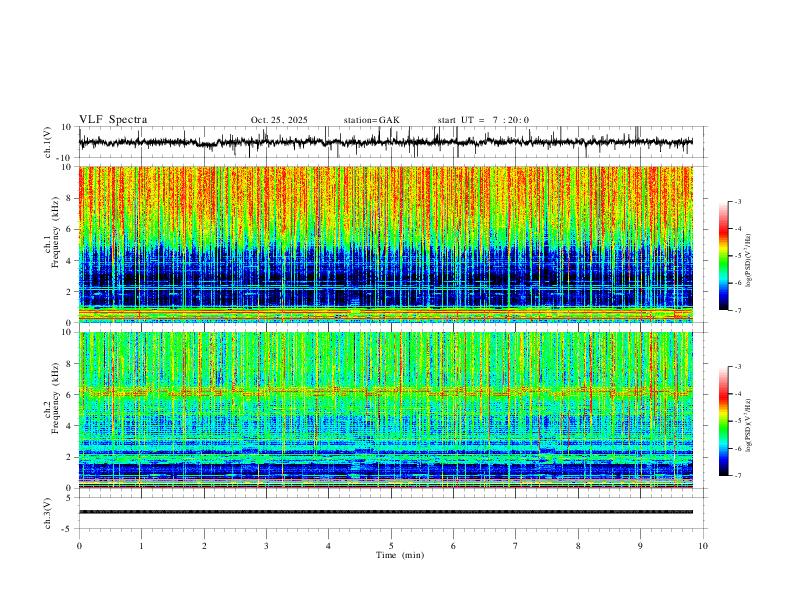Click inside the ch.1 spectrogram panel

coord(386,244)
